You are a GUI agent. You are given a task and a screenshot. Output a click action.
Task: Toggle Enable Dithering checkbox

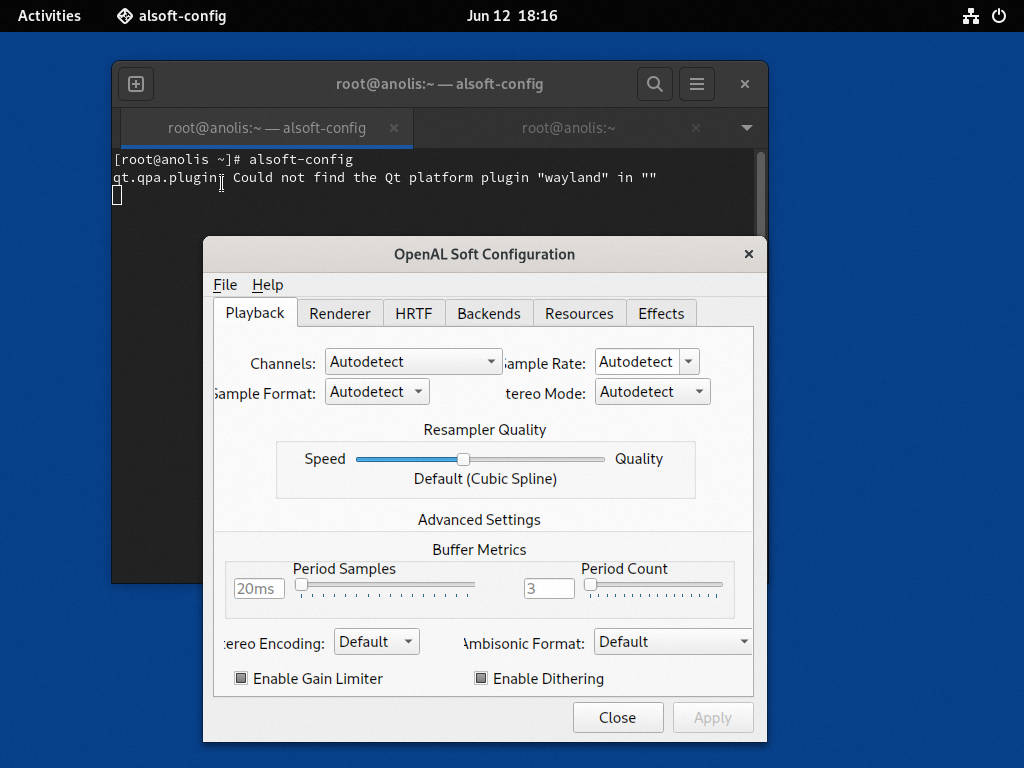tap(481, 678)
